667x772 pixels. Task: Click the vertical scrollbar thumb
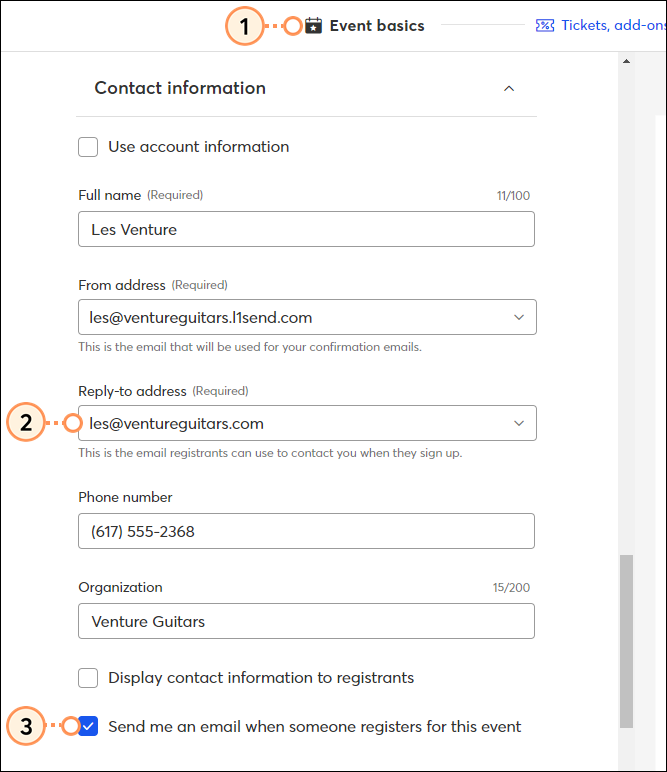tap(626, 641)
